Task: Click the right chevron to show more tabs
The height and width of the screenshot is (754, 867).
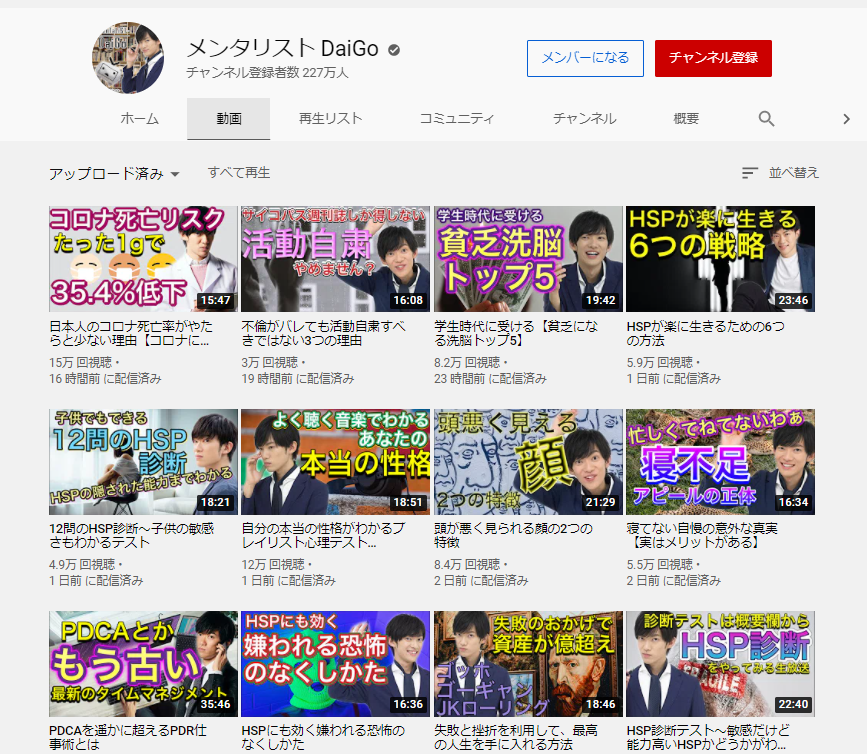Action: [x=846, y=119]
